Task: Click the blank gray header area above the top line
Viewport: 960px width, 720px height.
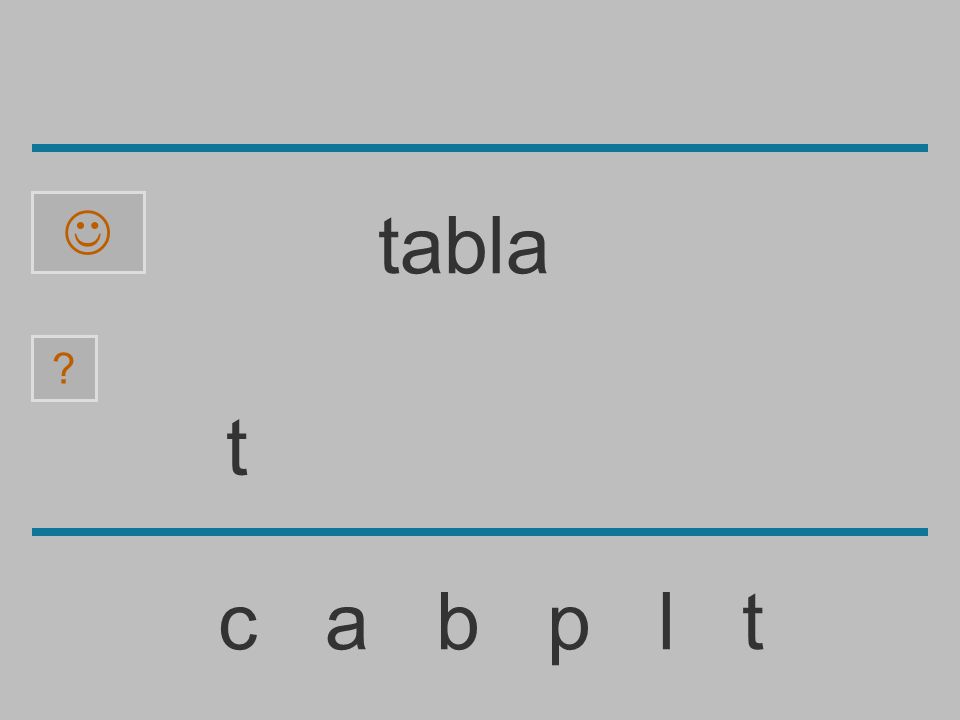Action: 480,72
